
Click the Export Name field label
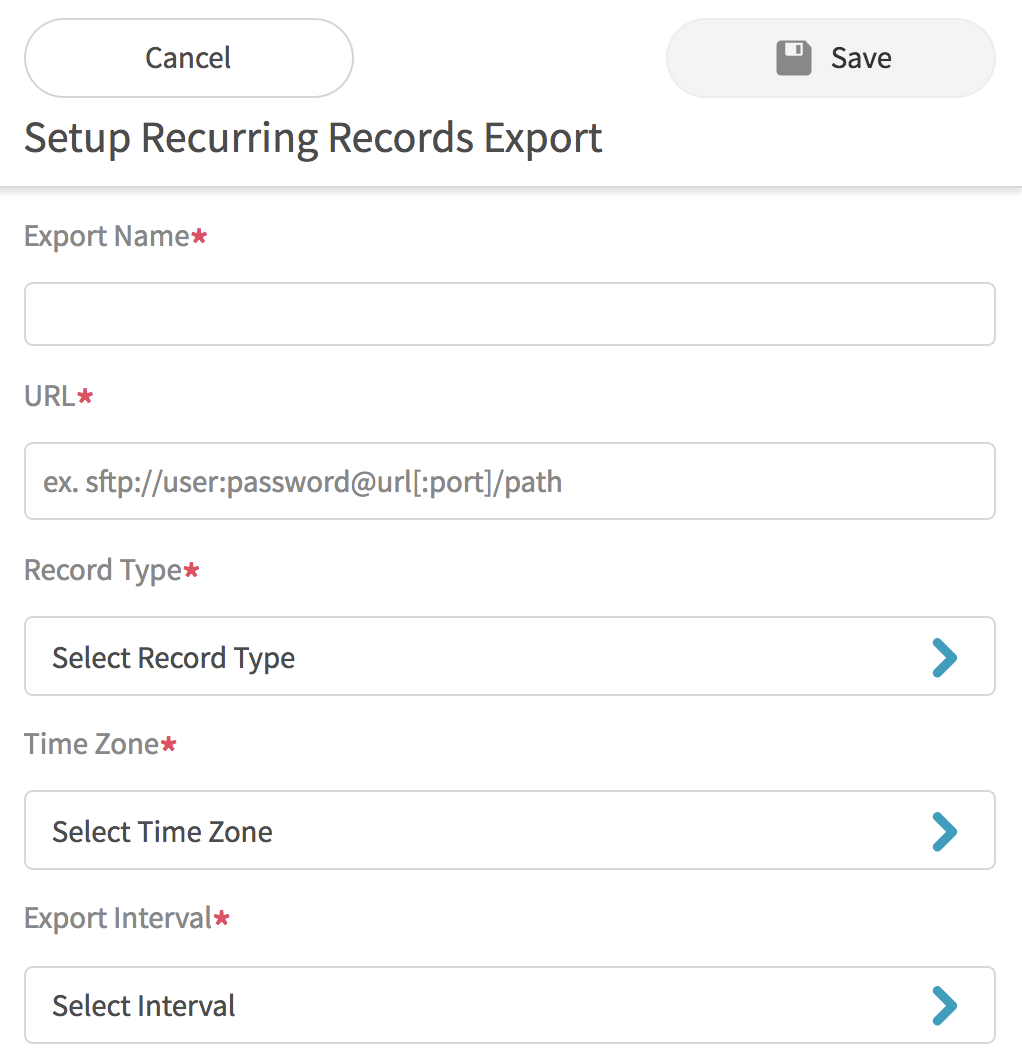106,237
